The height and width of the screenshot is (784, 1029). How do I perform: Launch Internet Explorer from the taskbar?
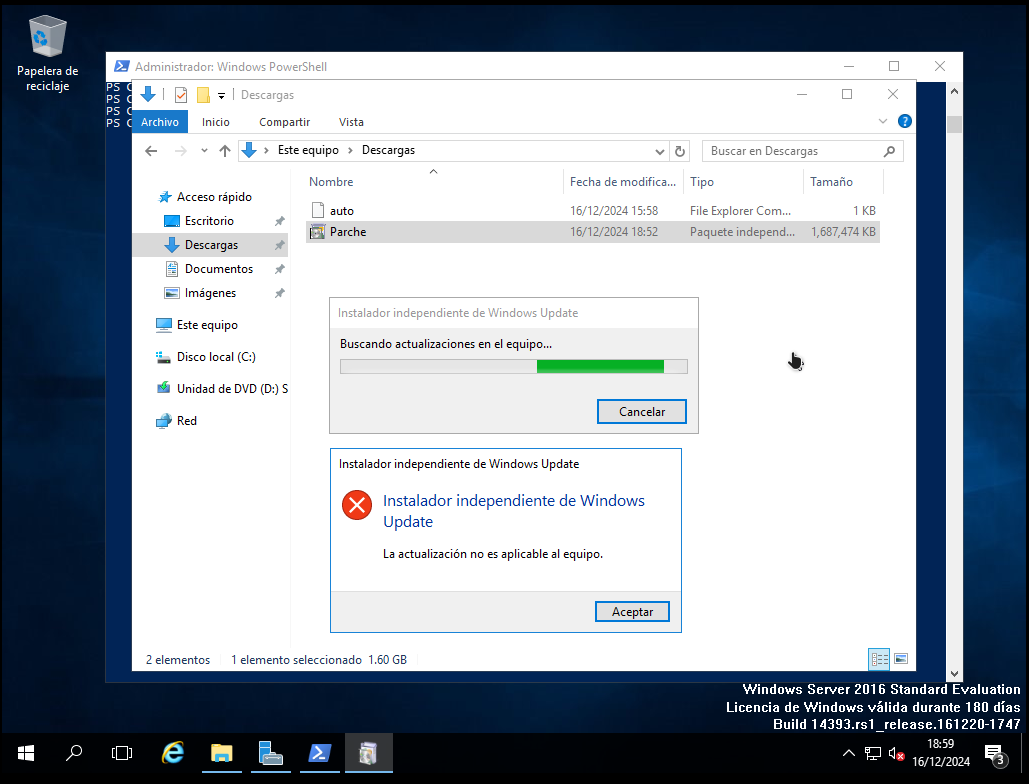[173, 753]
